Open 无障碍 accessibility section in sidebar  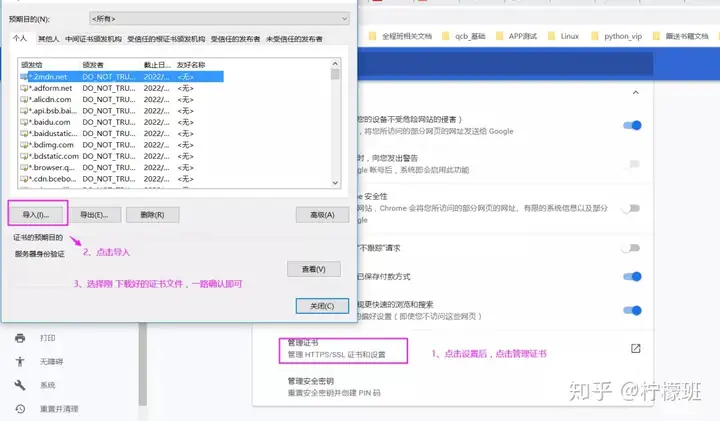(51, 362)
